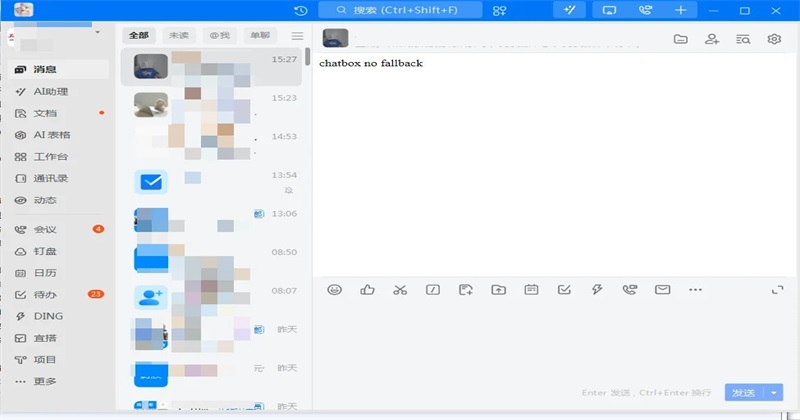The width and height of the screenshot is (800, 420).
Task: Click the upload file icon in message toolbar
Action: coord(498,290)
